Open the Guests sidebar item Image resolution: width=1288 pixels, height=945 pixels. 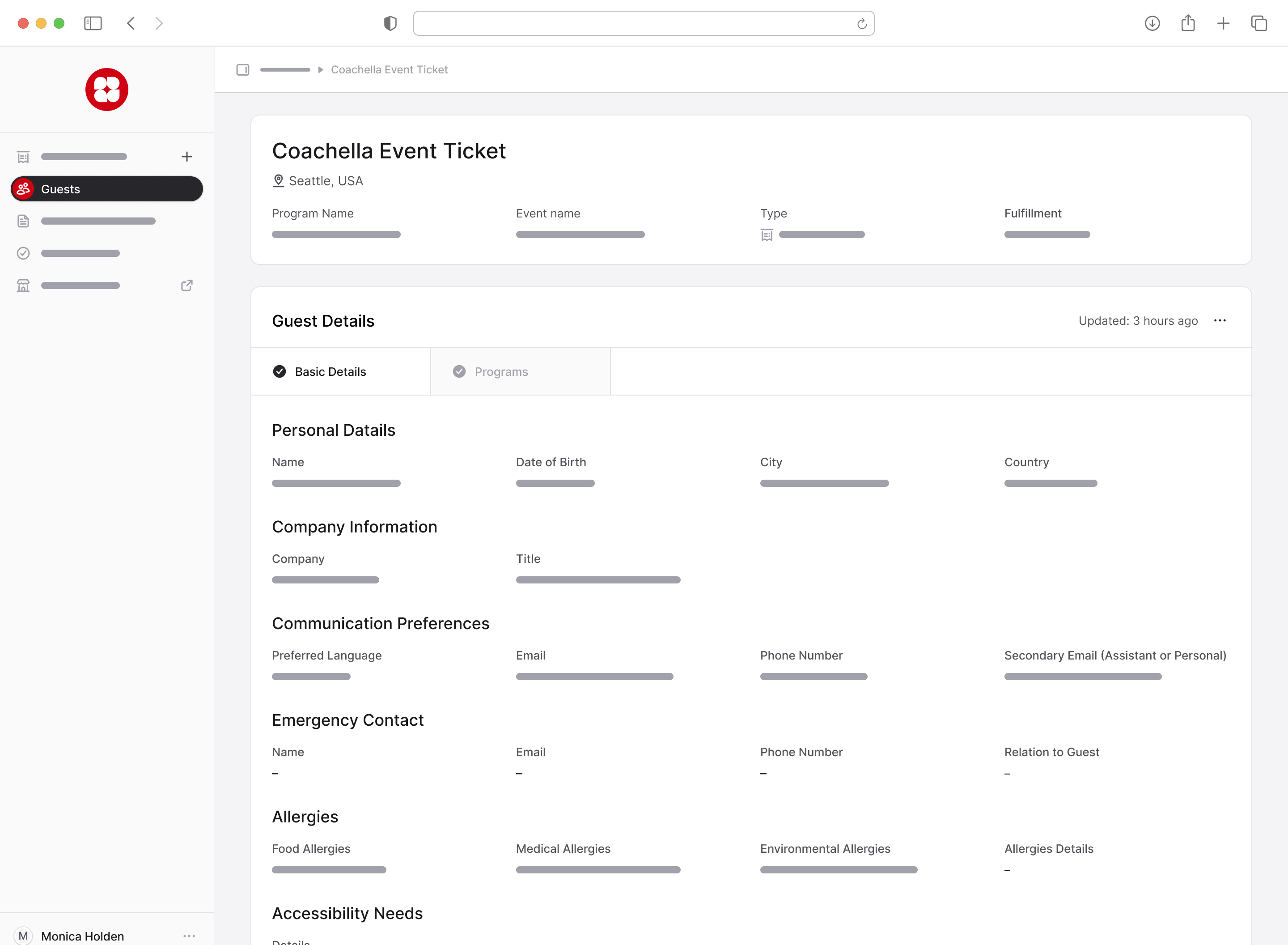[x=107, y=189]
